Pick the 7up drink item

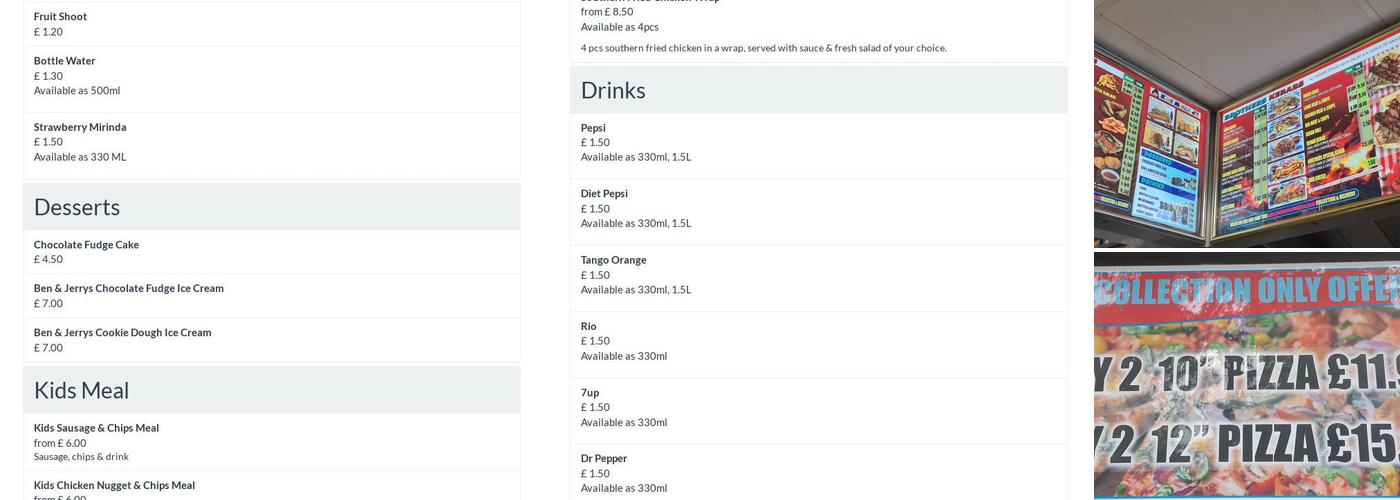click(x=818, y=410)
